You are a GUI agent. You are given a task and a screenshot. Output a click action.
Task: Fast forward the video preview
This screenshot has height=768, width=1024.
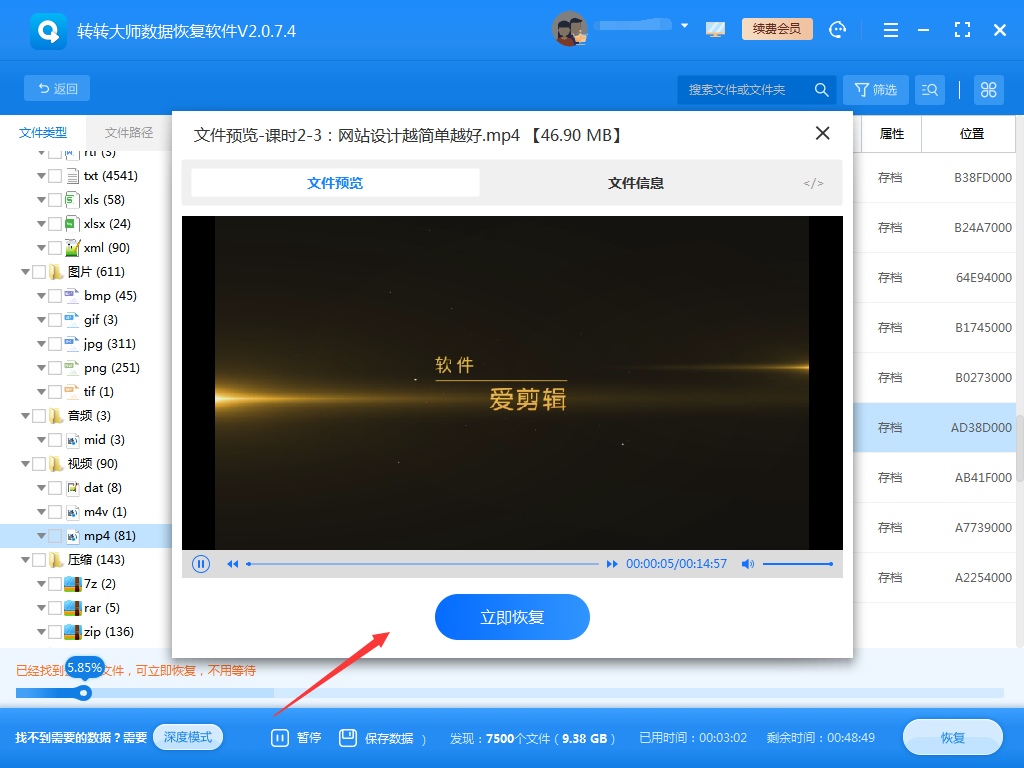tap(612, 564)
